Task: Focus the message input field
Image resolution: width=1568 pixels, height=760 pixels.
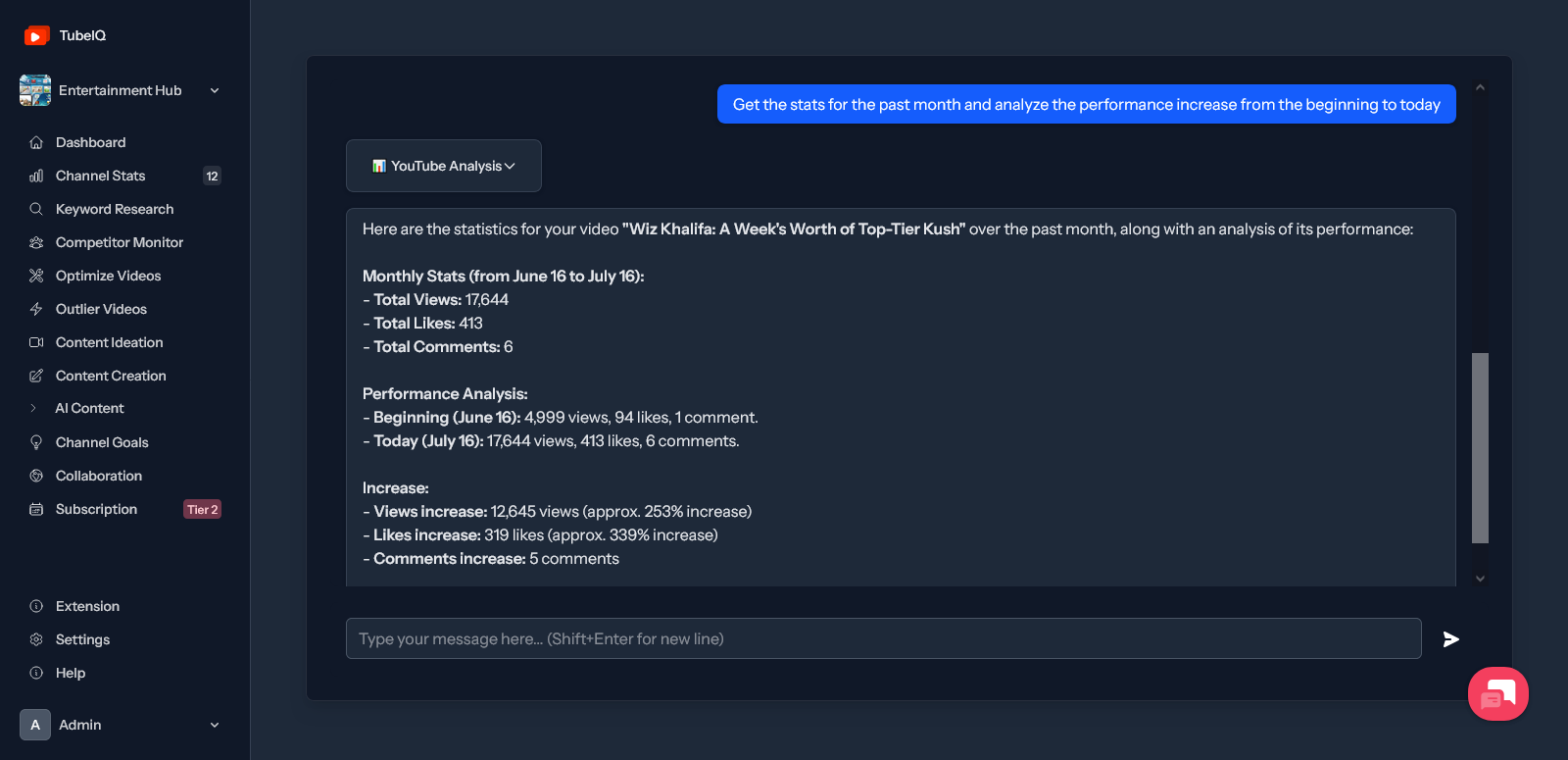Action: (883, 638)
